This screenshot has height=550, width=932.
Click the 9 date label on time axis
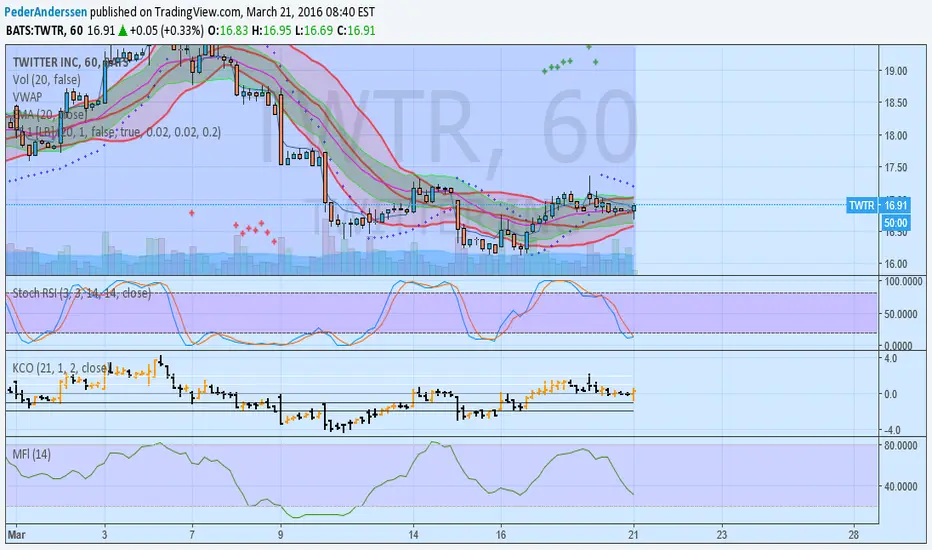280,535
